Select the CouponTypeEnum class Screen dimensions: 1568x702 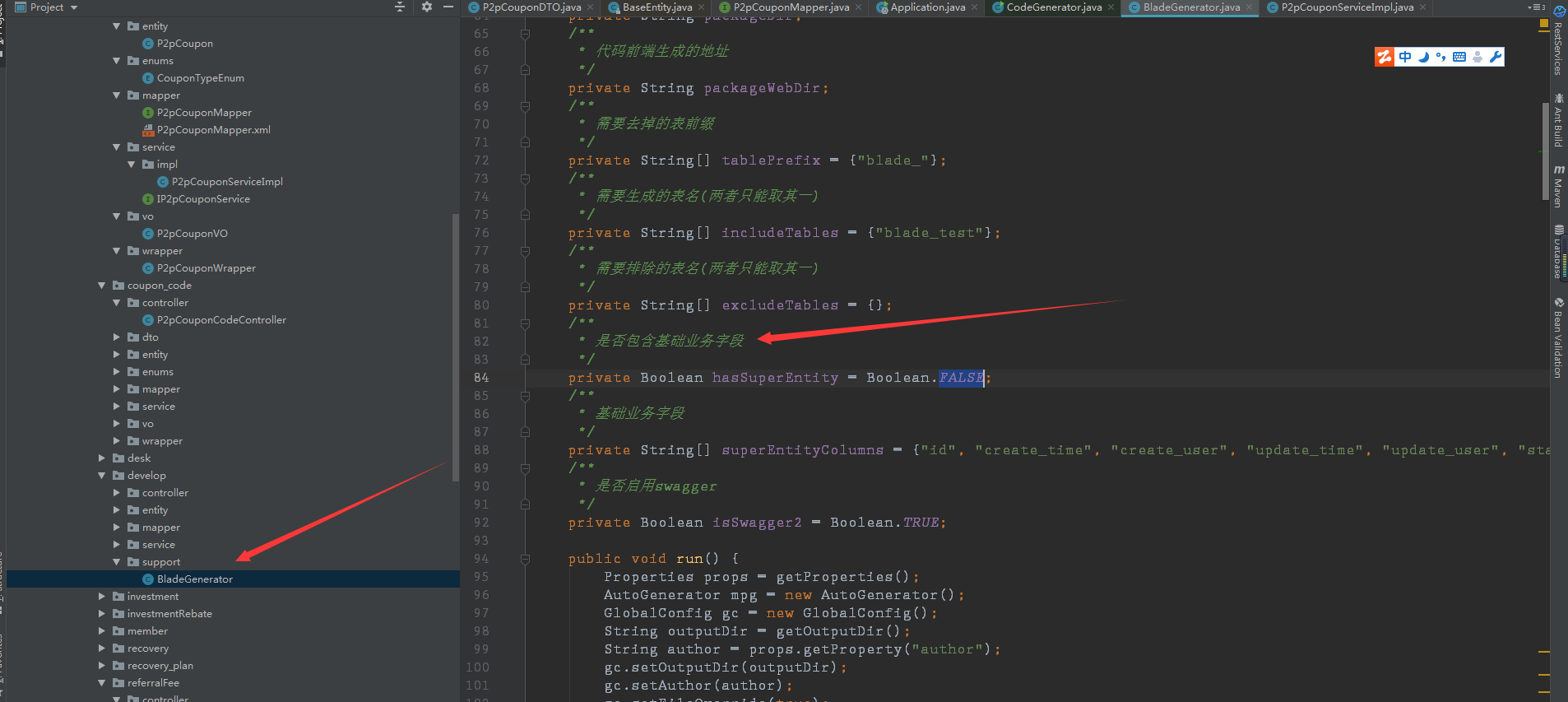(201, 78)
